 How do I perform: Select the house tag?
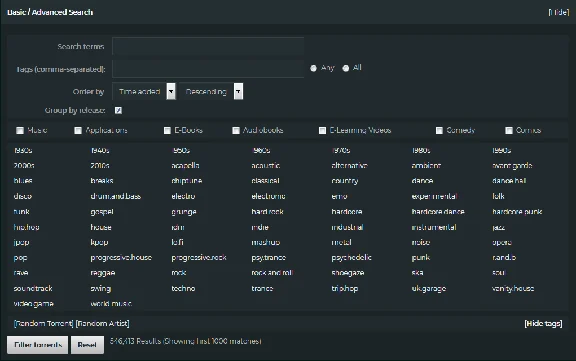[x=101, y=227]
